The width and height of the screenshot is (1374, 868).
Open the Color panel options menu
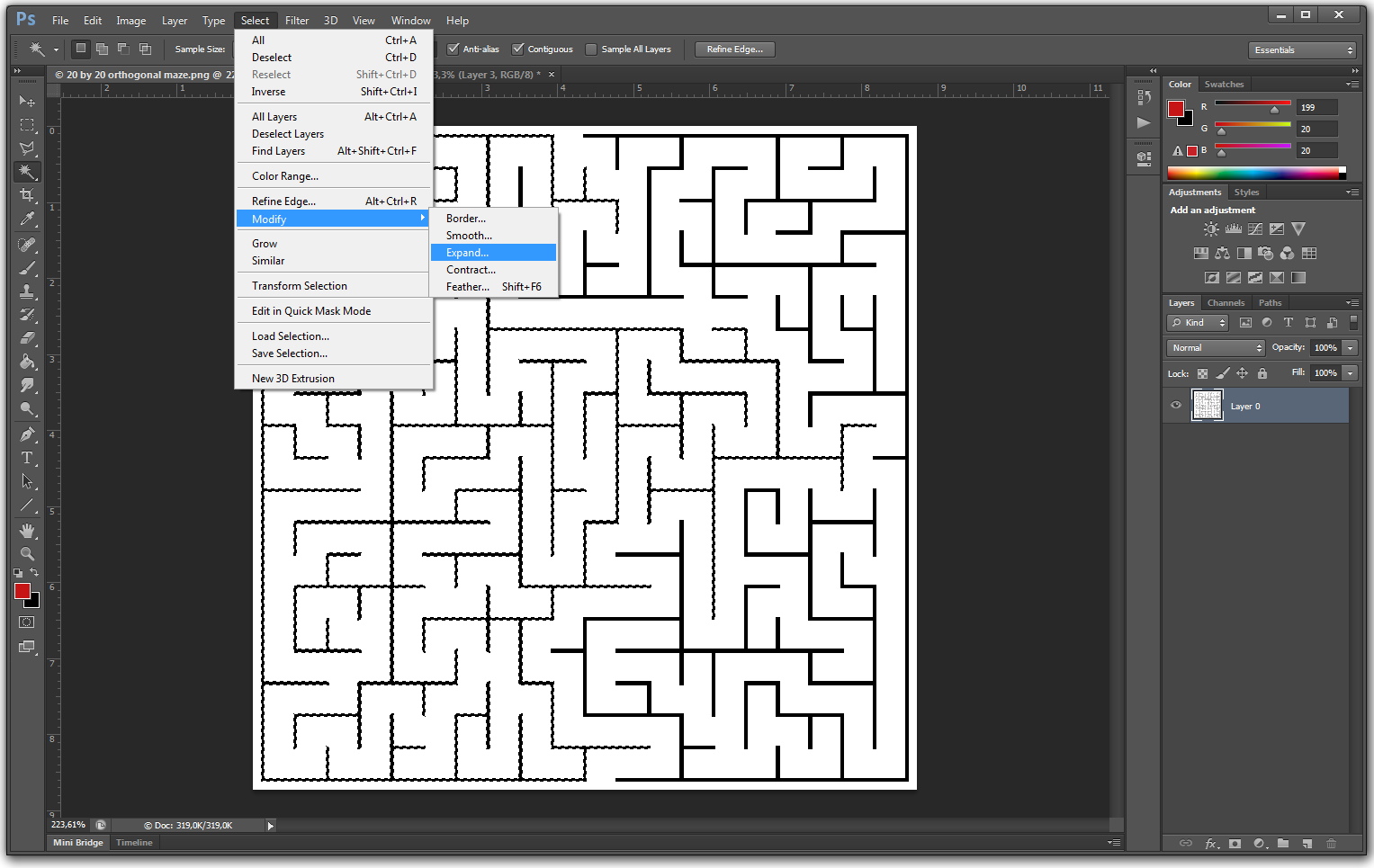[1352, 85]
